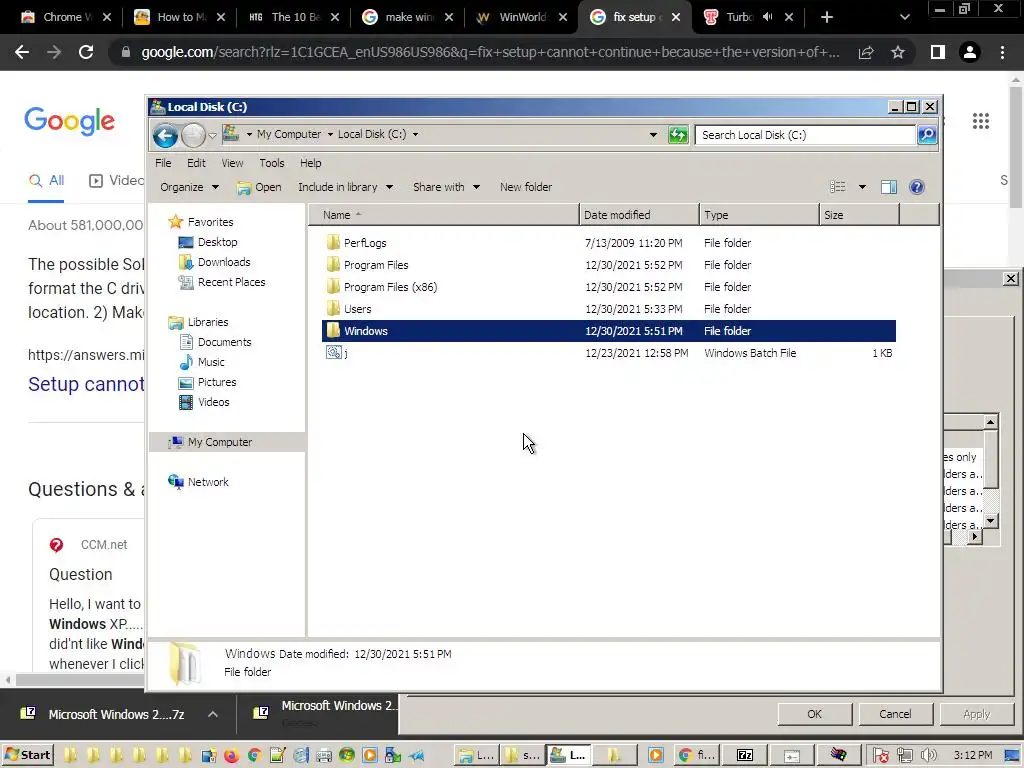
Task: Open a new Chrome tab
Action: coord(827,17)
